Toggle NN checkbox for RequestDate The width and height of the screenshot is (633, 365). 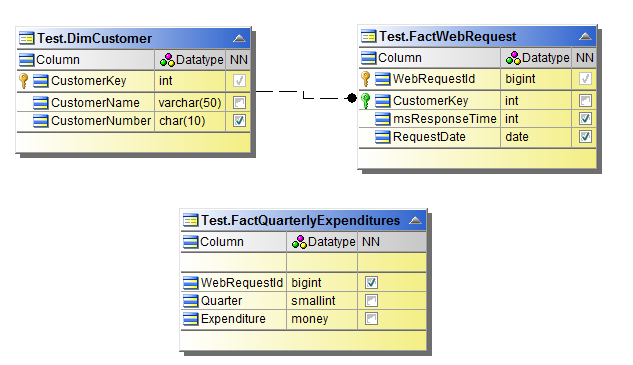(585, 137)
